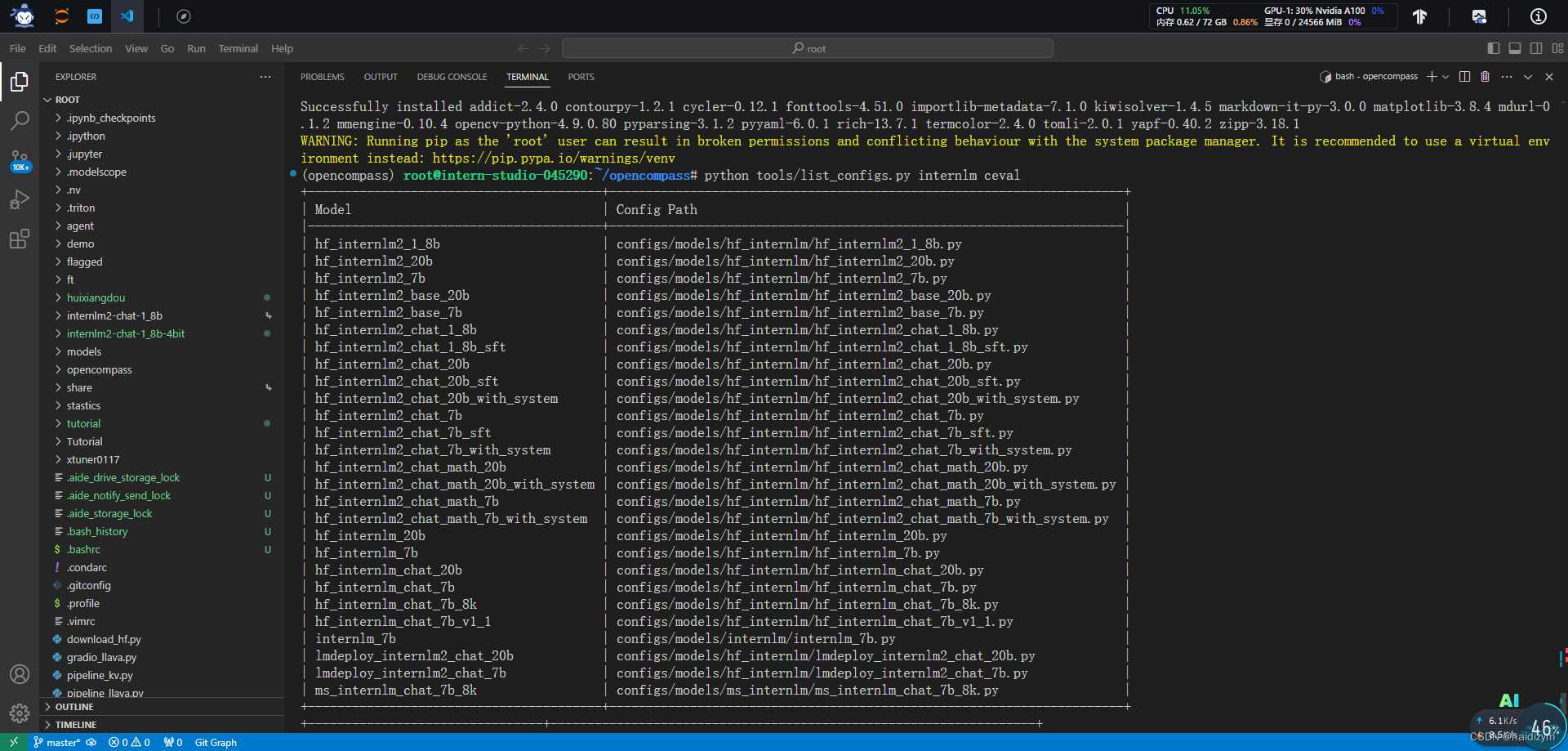
Task: Select the bash - opencompass terminal label
Action: click(1369, 77)
